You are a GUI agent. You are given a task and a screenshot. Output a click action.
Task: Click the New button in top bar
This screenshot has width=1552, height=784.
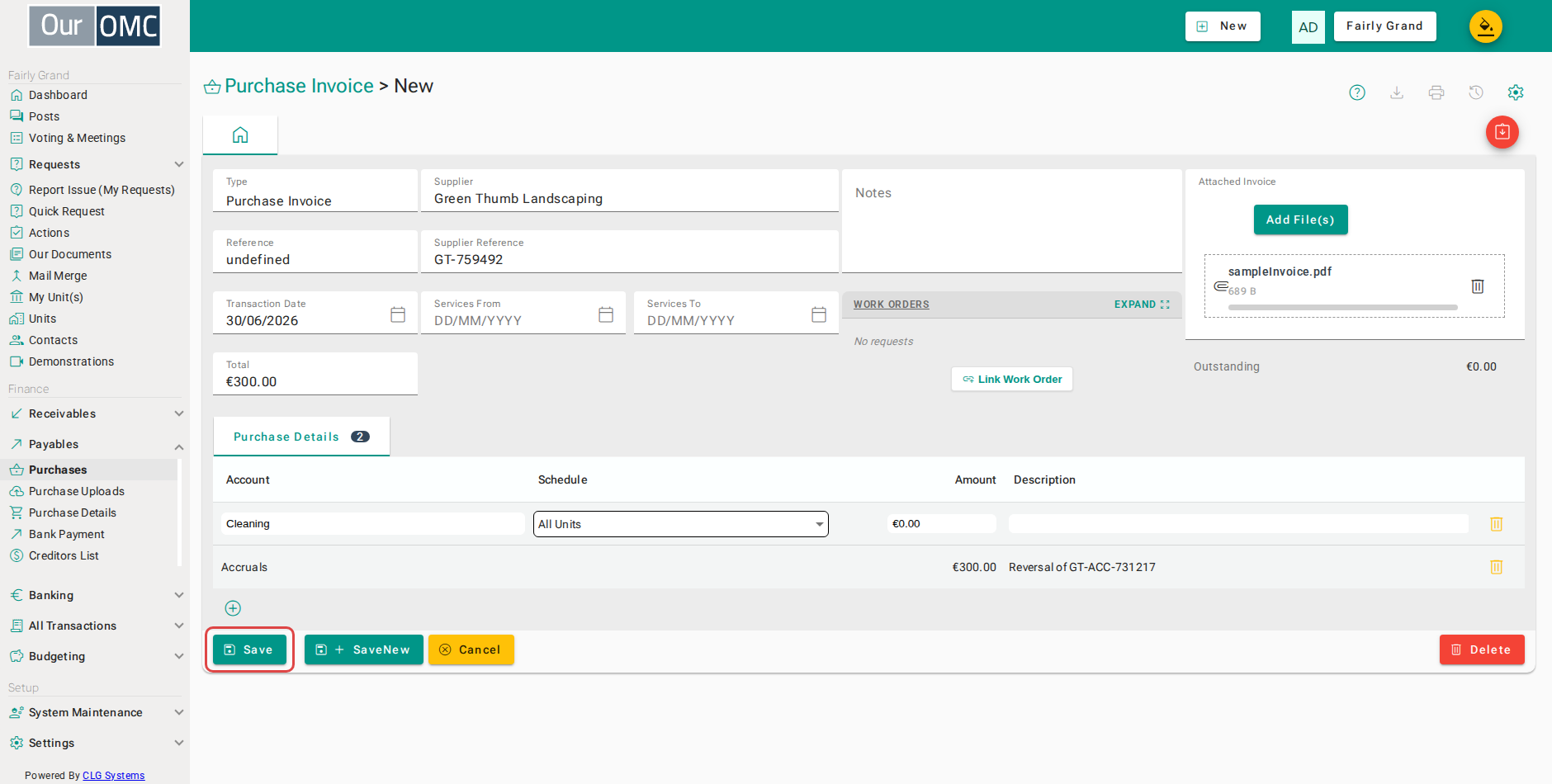[x=1223, y=26]
